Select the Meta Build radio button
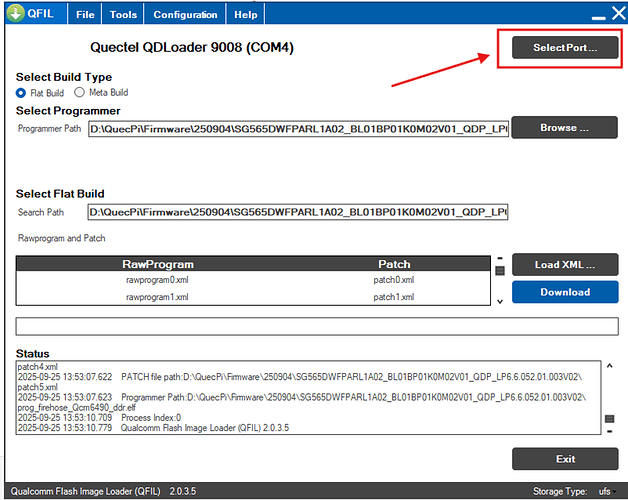This screenshot has height=500, width=628. tap(79, 93)
